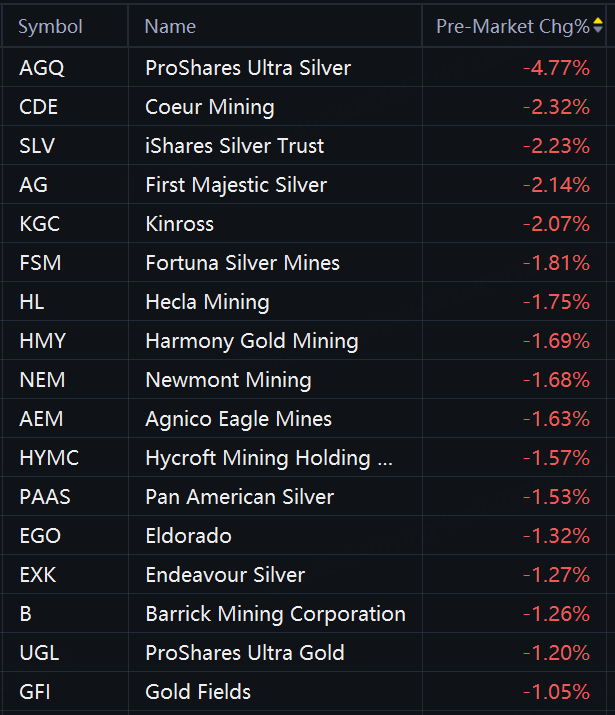Click the HL ticker symbol

pyautogui.click(x=32, y=302)
